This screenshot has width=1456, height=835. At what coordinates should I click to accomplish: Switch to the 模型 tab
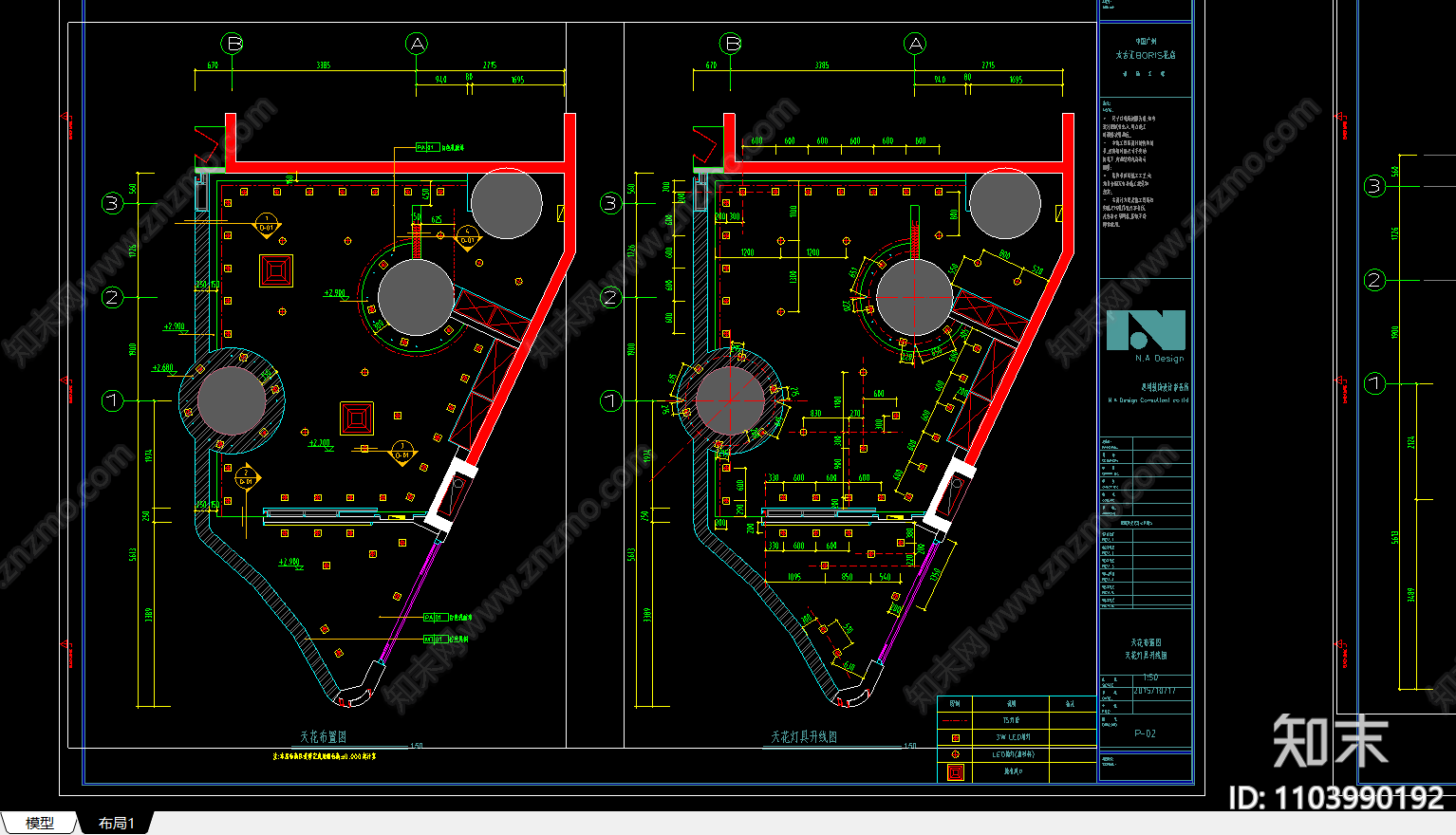pos(39,823)
